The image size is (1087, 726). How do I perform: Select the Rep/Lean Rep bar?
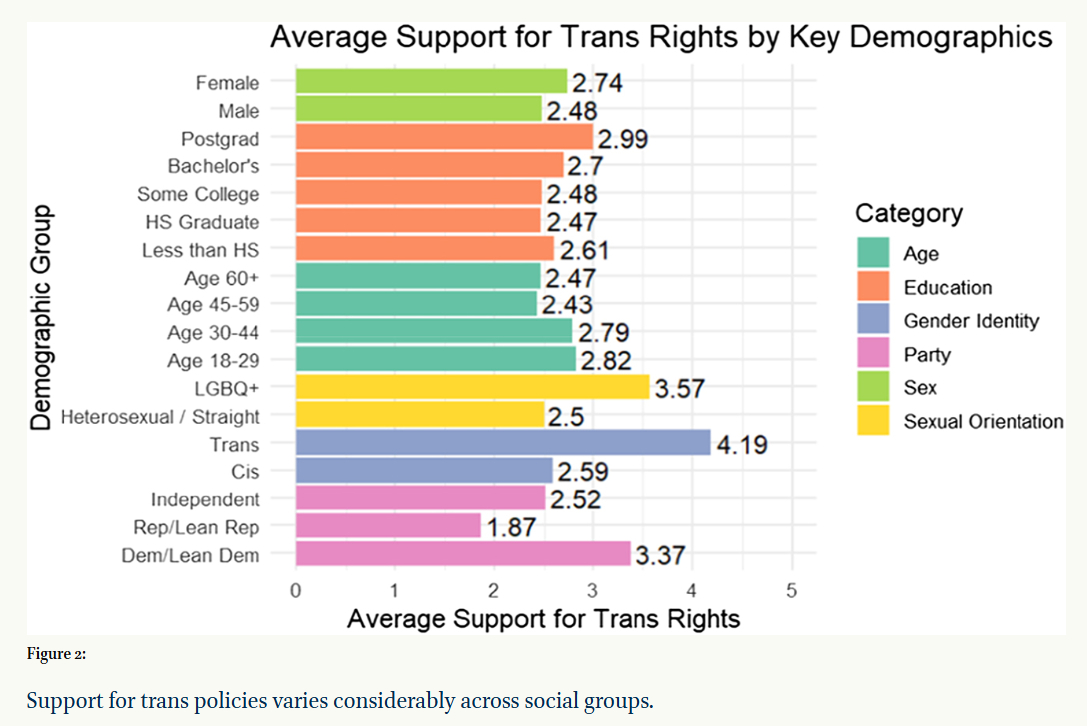388,526
